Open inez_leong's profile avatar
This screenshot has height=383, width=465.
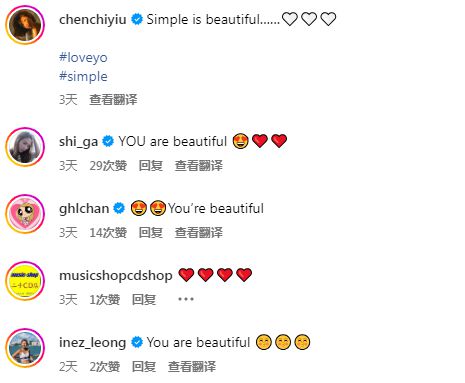(25, 348)
